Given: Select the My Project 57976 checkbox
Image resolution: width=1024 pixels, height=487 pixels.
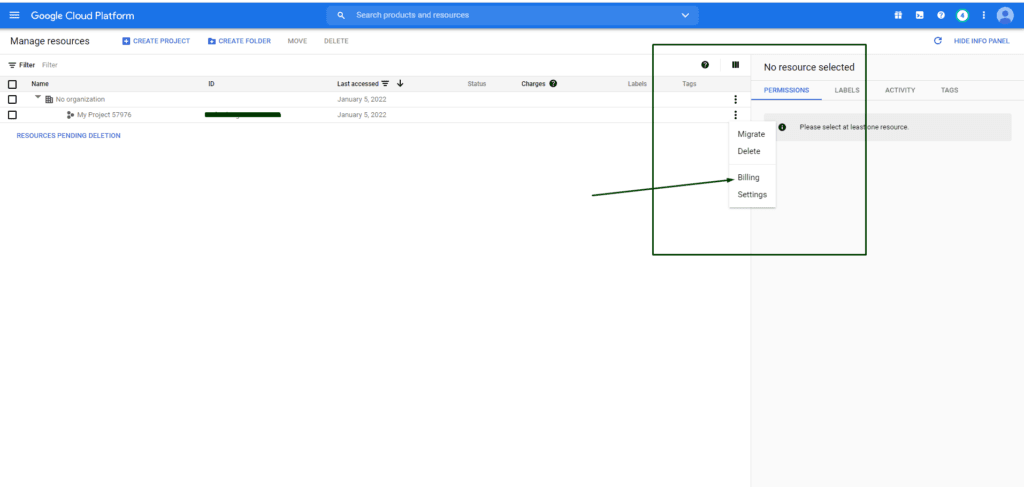Looking at the screenshot, I should (12, 115).
